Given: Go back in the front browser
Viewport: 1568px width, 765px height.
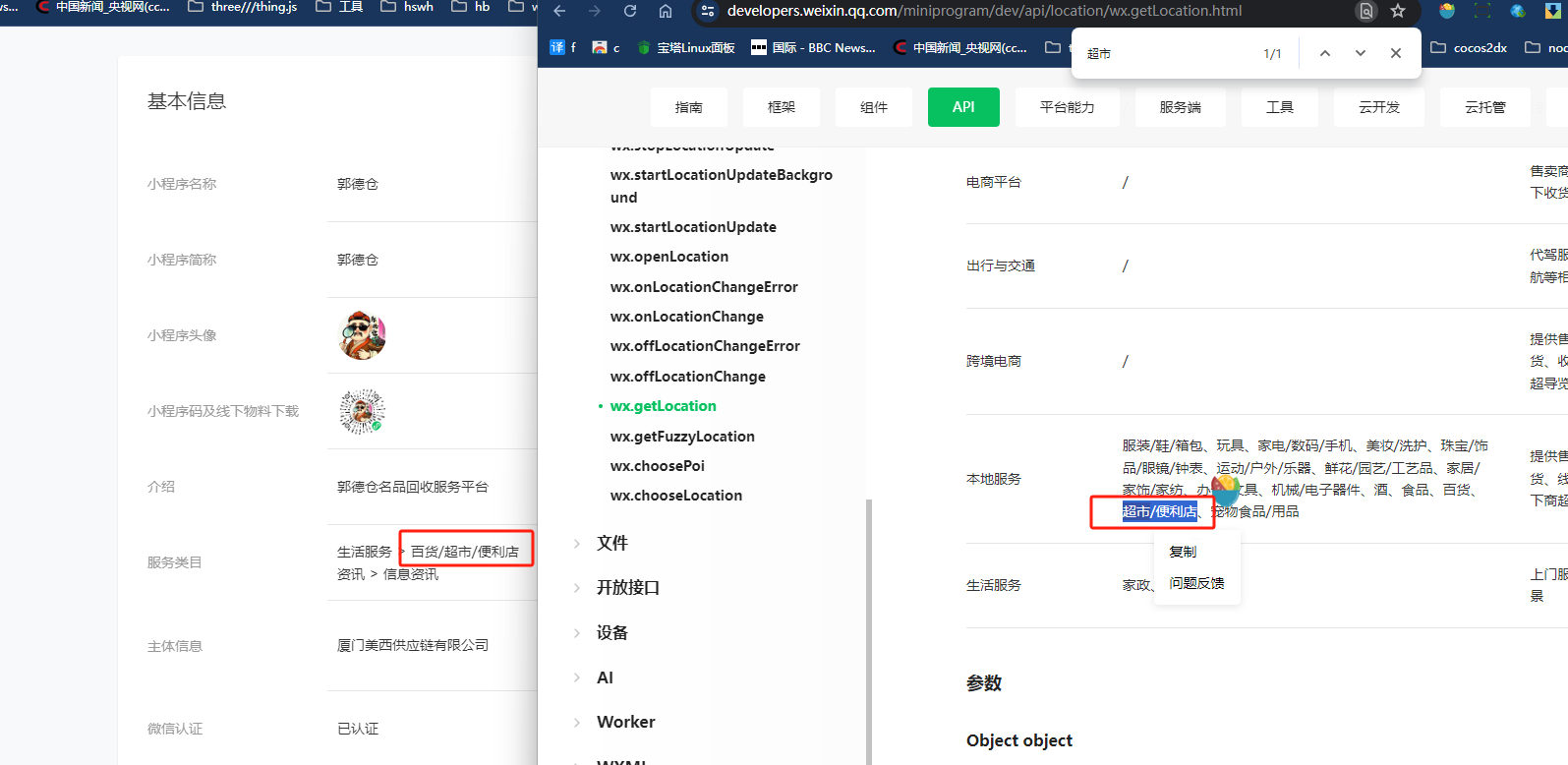Looking at the screenshot, I should 559,11.
